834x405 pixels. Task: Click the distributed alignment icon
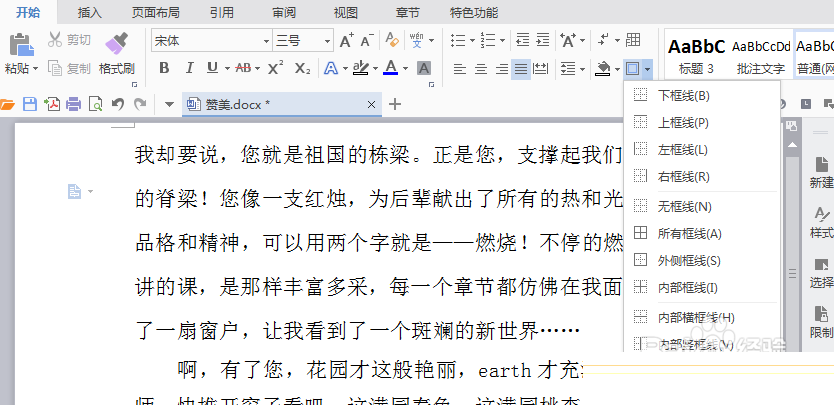541,69
